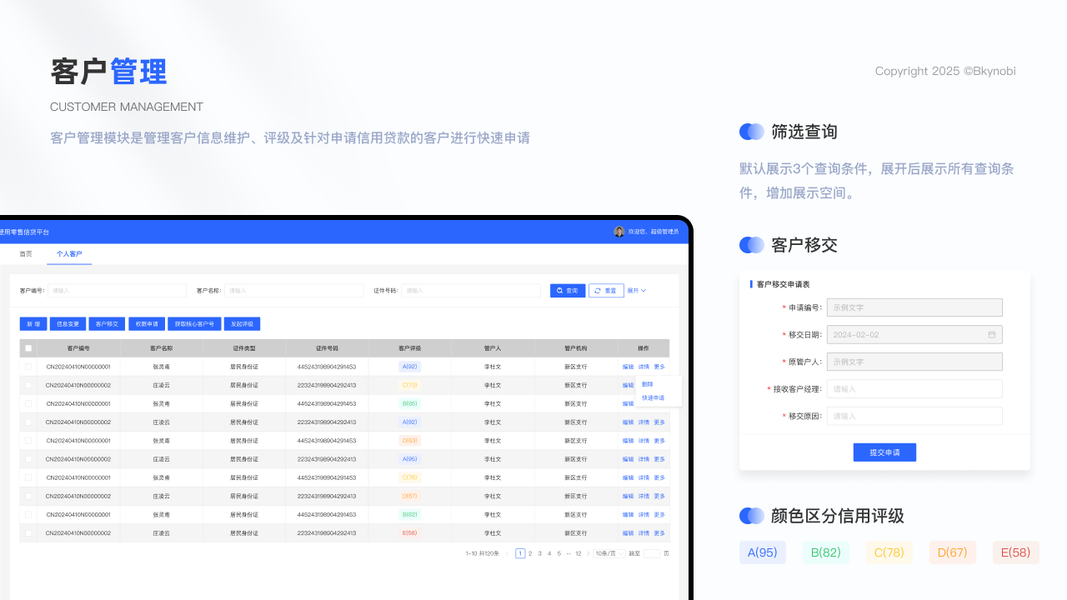Check the row checkbox for the B(85) customer
The width and height of the screenshot is (1067, 600).
(x=29, y=403)
